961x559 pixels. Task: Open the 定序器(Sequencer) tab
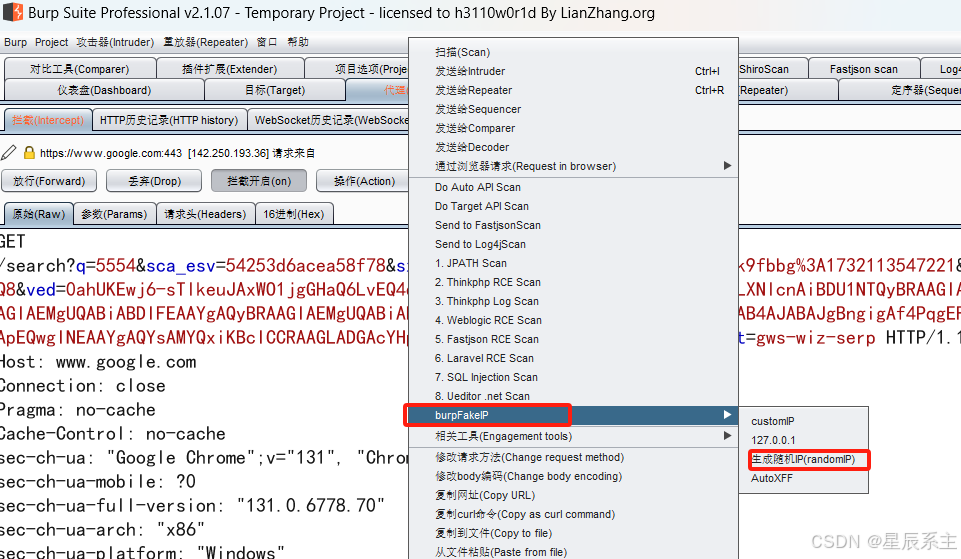click(899, 90)
